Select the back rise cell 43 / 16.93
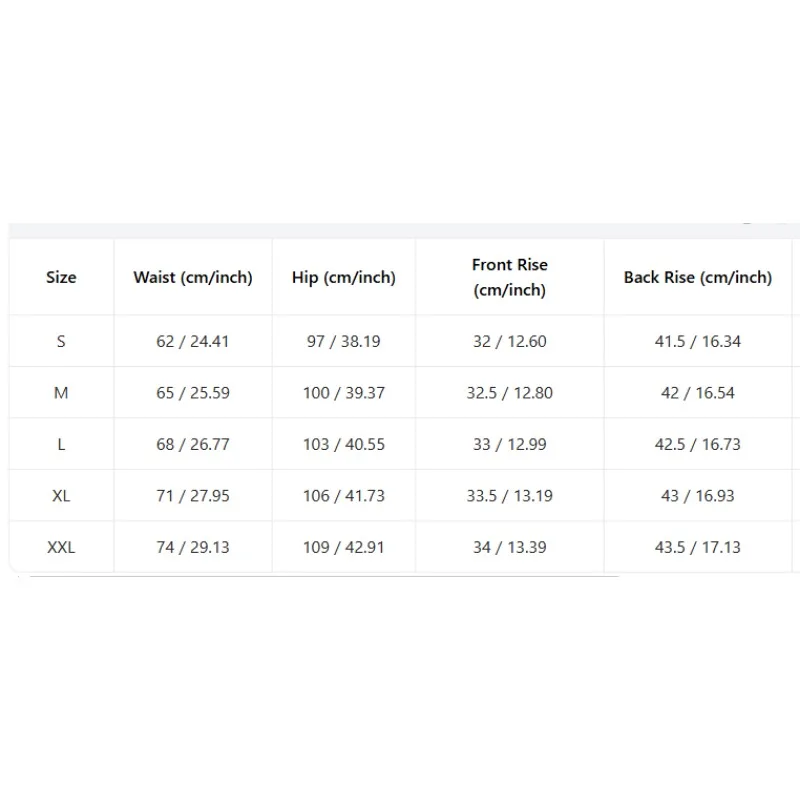 point(698,495)
